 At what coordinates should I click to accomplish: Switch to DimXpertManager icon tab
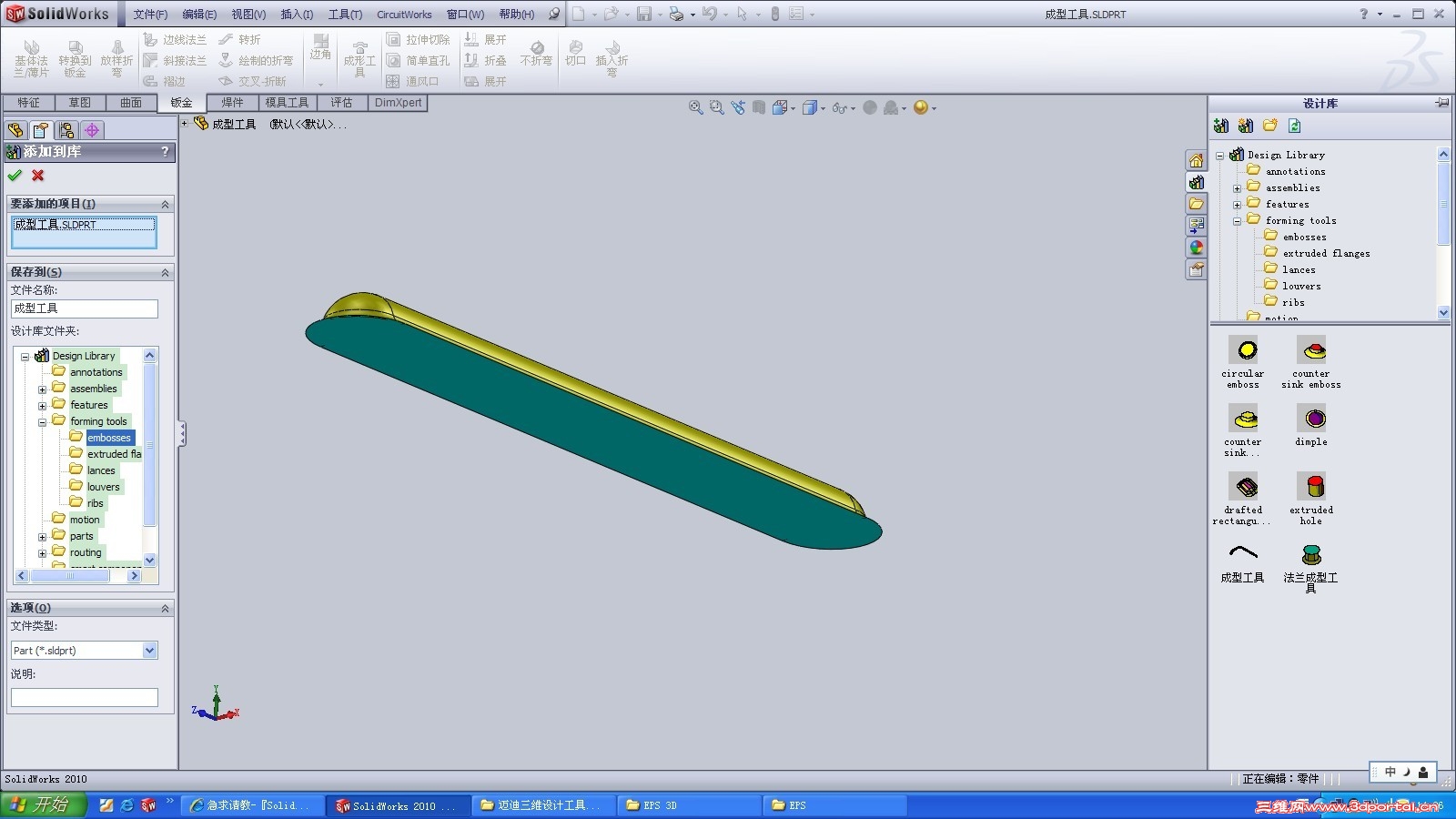[92, 130]
